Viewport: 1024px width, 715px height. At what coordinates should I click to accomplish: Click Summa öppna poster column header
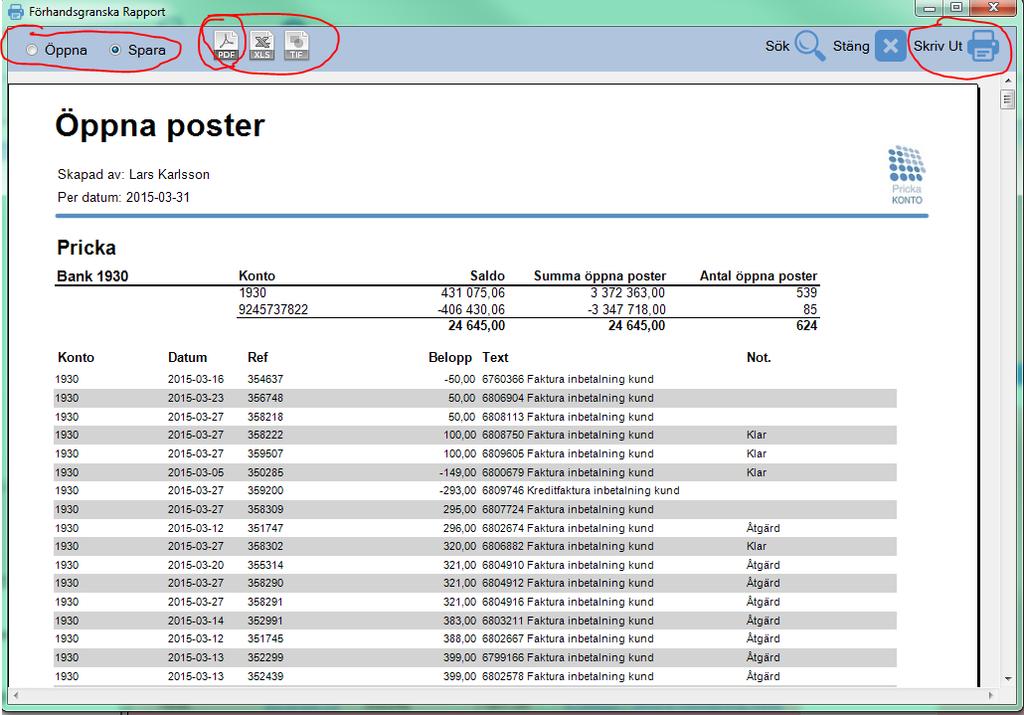click(600, 276)
